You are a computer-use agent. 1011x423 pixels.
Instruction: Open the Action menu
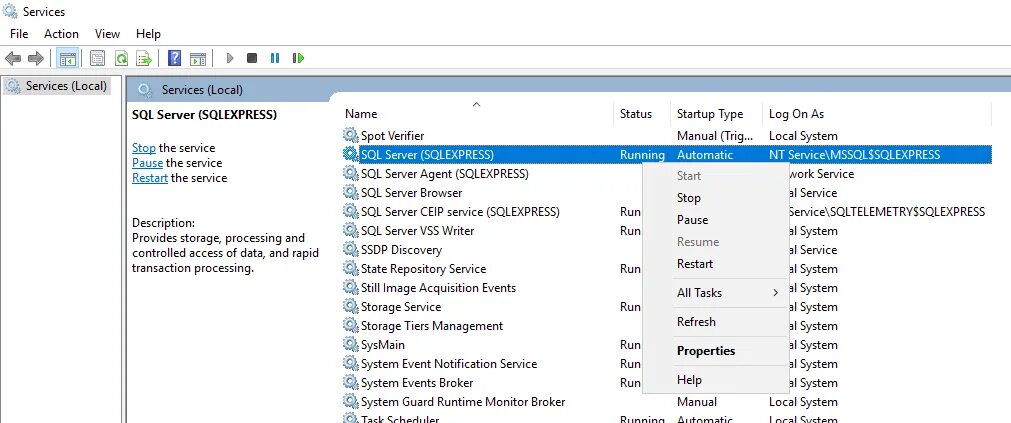tap(61, 34)
